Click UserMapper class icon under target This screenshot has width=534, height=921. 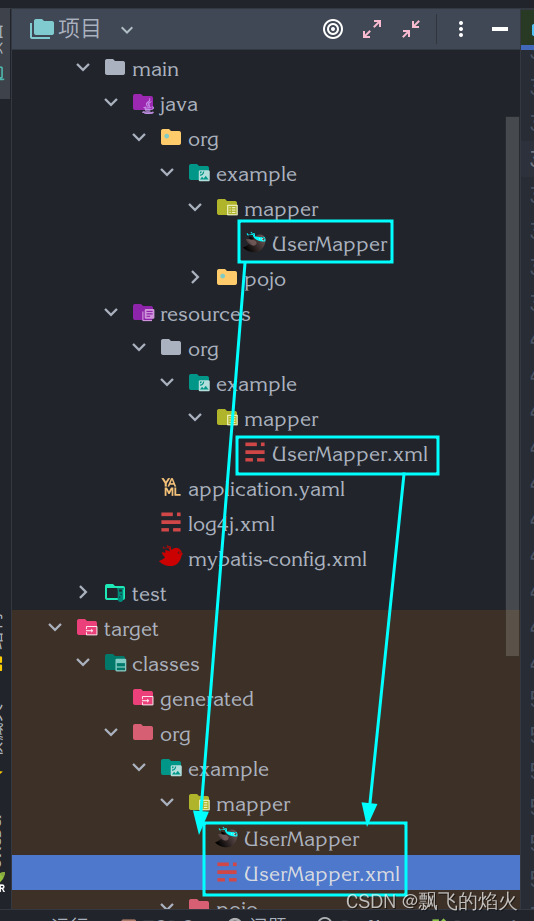point(227,837)
